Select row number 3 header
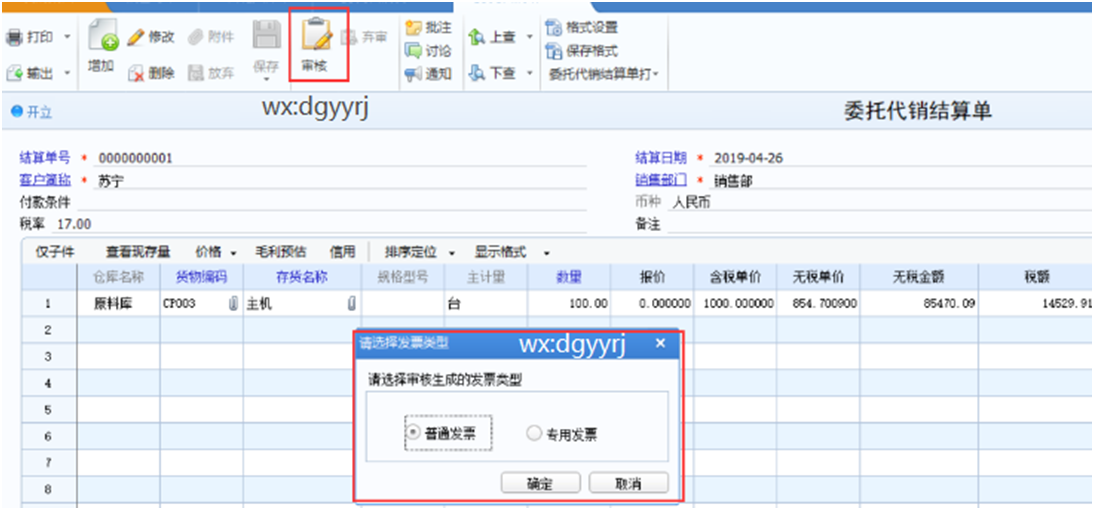The image size is (1094, 510). 49,357
